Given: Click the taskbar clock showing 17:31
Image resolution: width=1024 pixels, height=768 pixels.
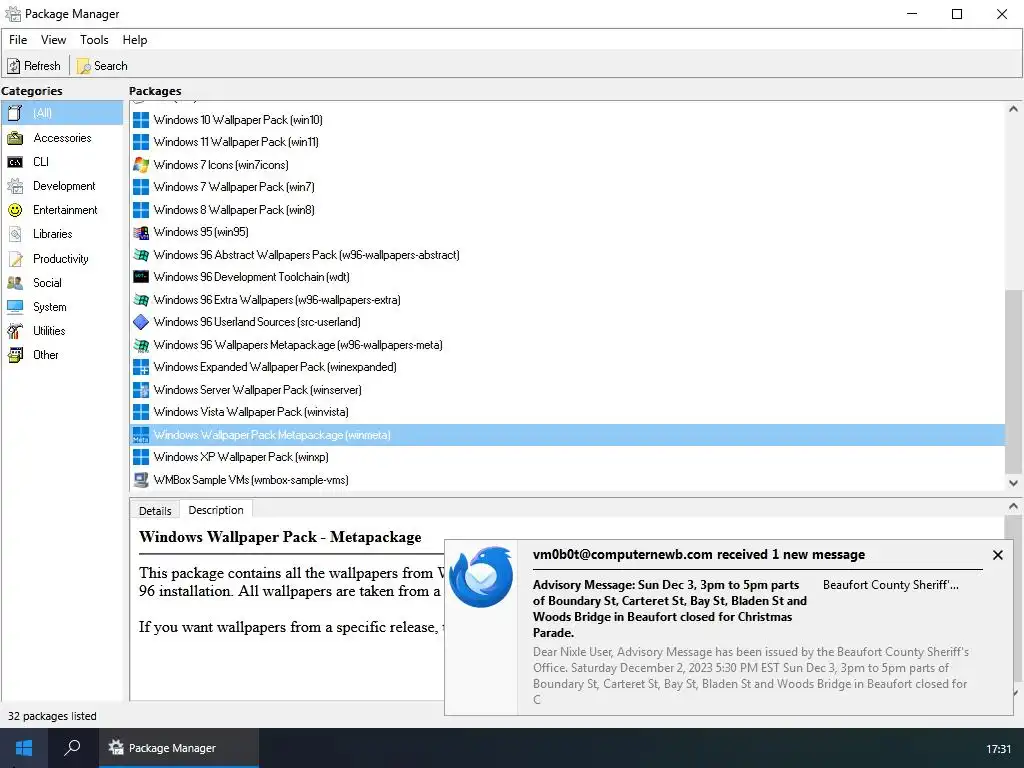Looking at the screenshot, I should (998, 749).
